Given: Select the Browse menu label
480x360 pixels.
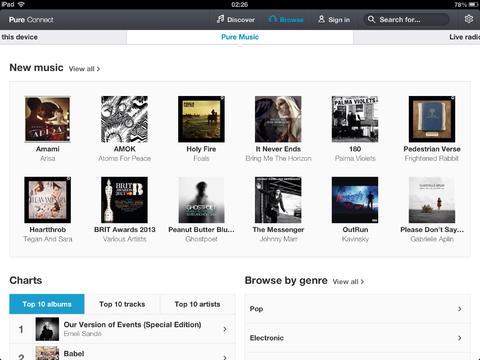Looking at the screenshot, I should click(x=292, y=20).
